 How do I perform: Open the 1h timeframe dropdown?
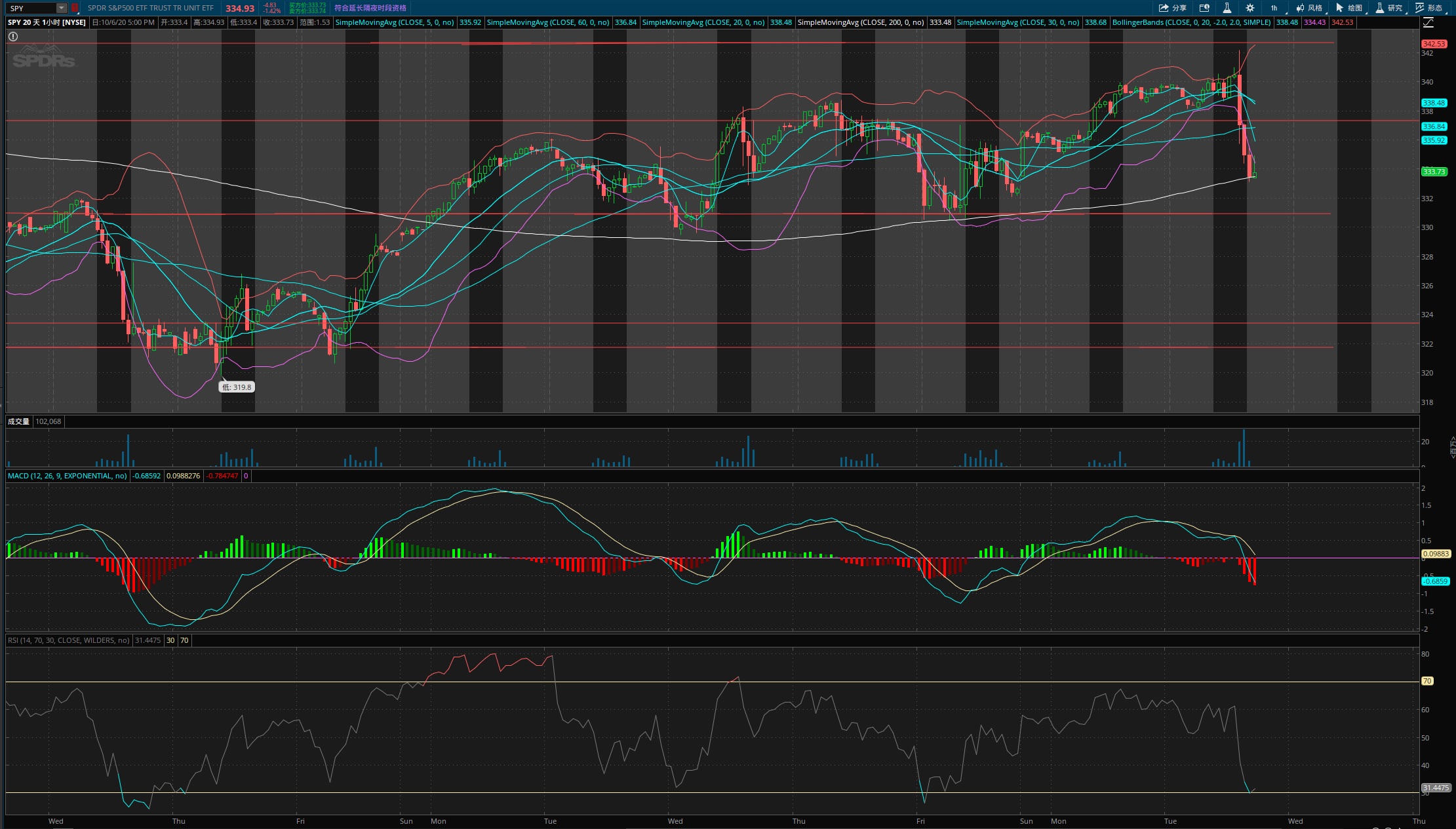pyautogui.click(x=1274, y=8)
